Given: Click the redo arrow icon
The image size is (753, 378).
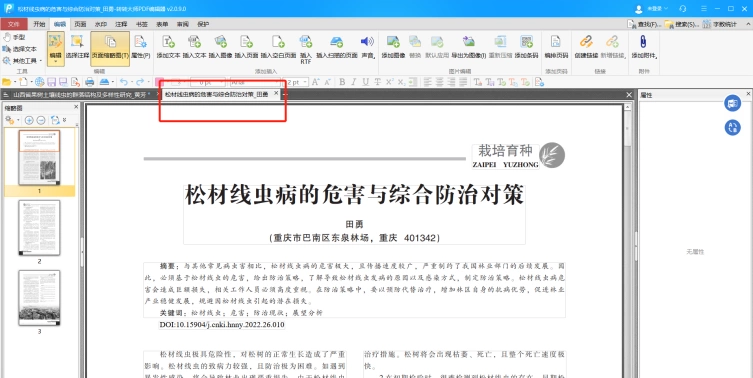Looking at the screenshot, I should click(x=140, y=82).
